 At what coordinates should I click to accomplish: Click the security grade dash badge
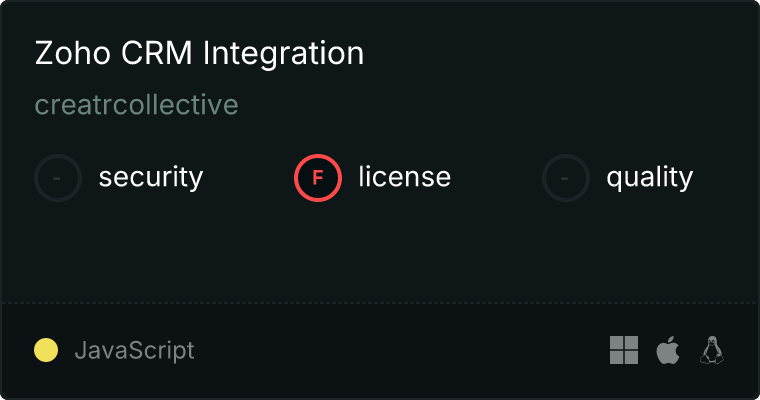58,178
